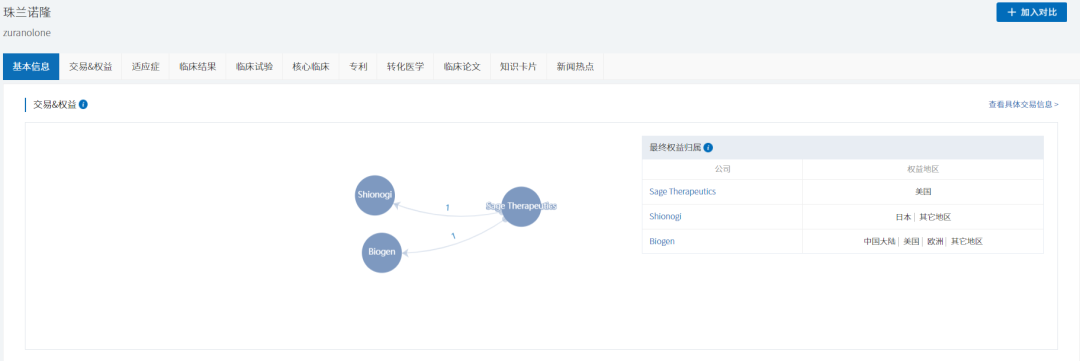1080x361 pixels.
Task: Click the Sage Therapeutics graph node
Action: pos(521,206)
